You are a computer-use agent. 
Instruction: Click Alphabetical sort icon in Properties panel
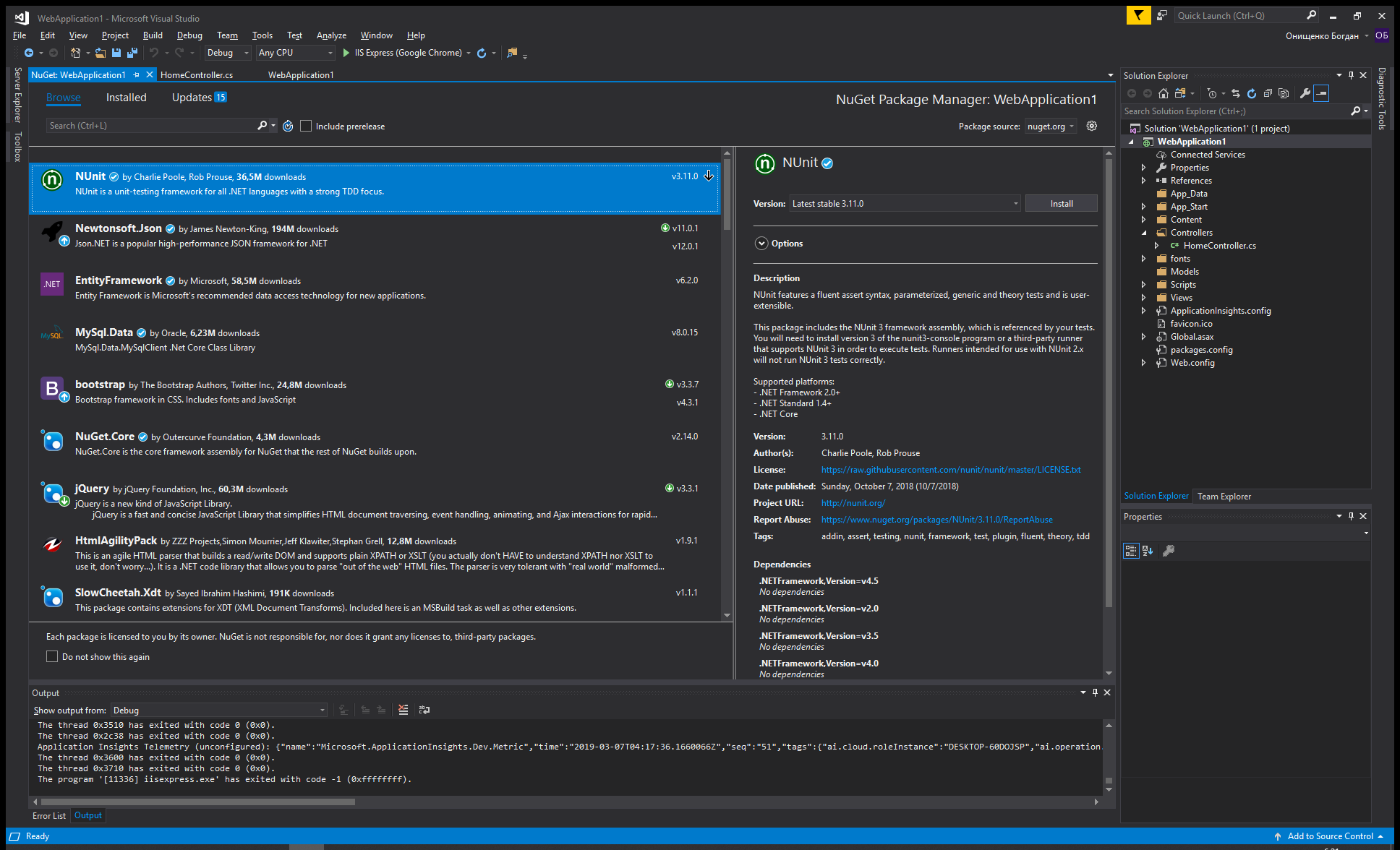point(1148,551)
